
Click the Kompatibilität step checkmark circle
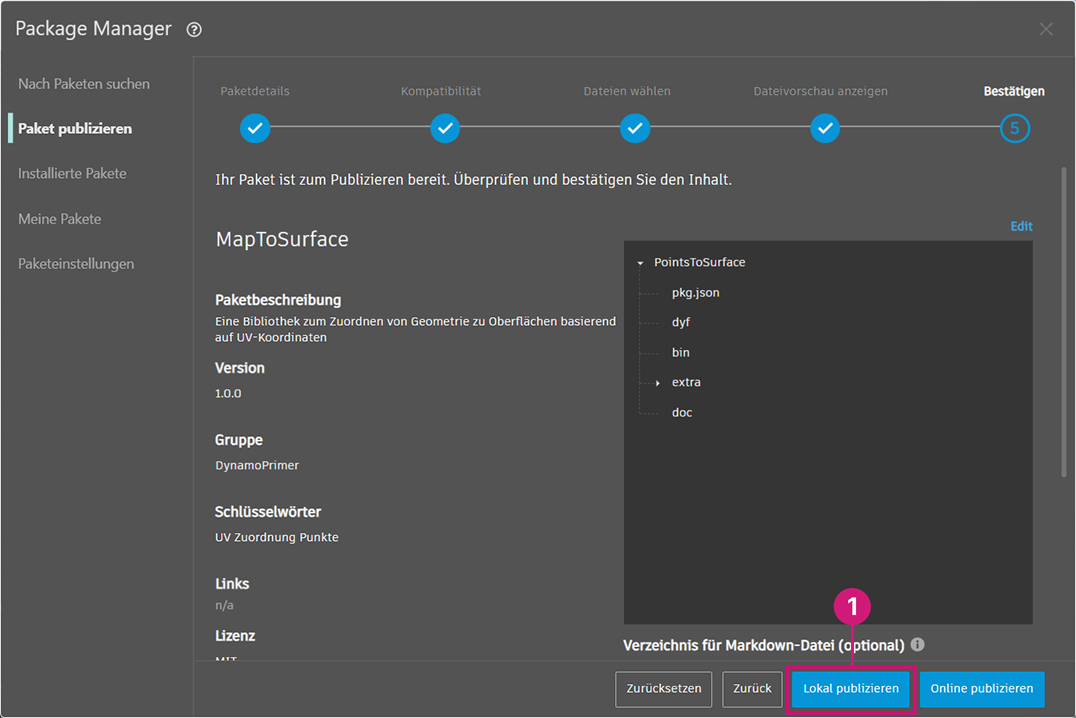(x=445, y=128)
